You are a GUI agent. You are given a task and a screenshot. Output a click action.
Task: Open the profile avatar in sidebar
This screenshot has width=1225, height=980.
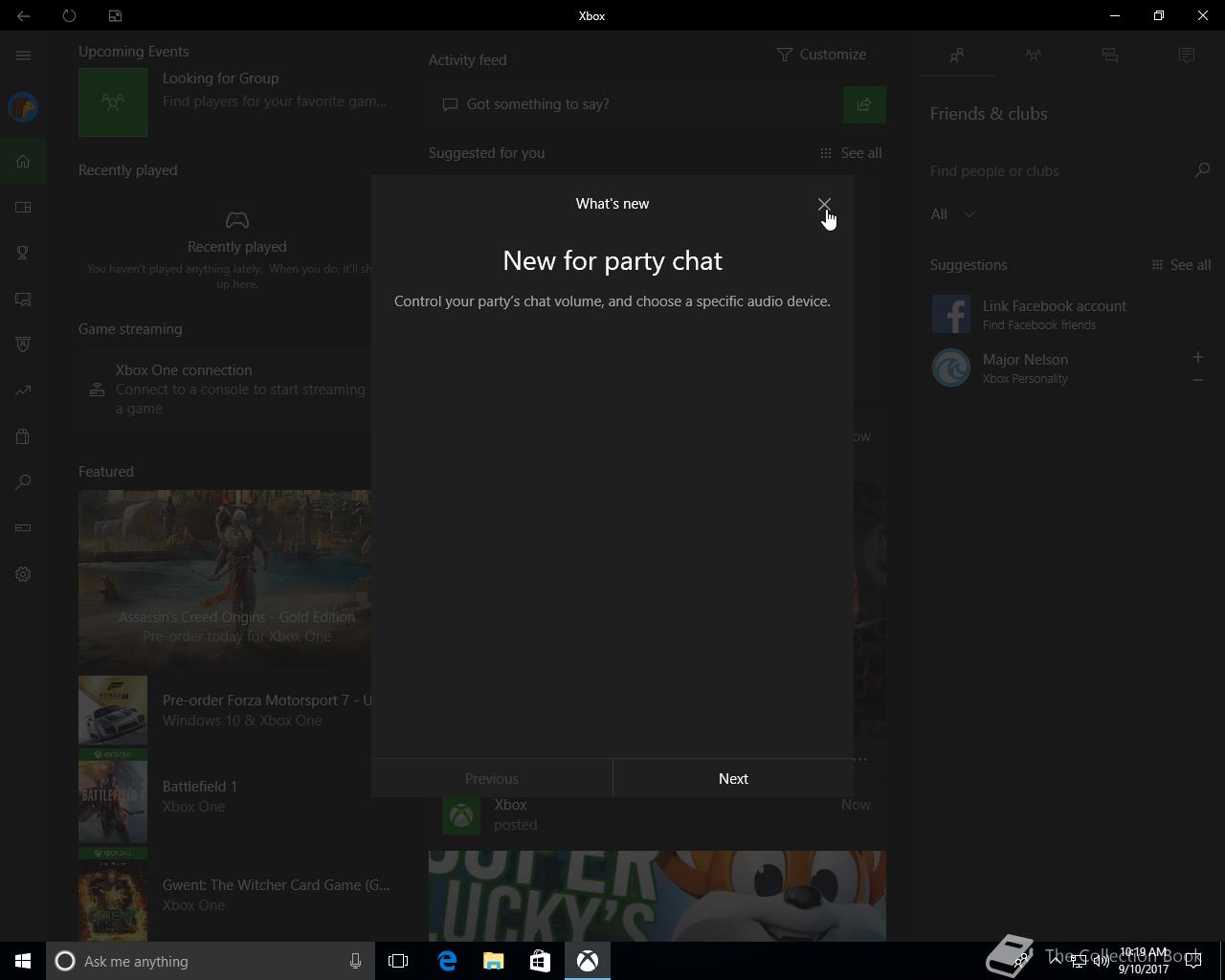click(23, 107)
